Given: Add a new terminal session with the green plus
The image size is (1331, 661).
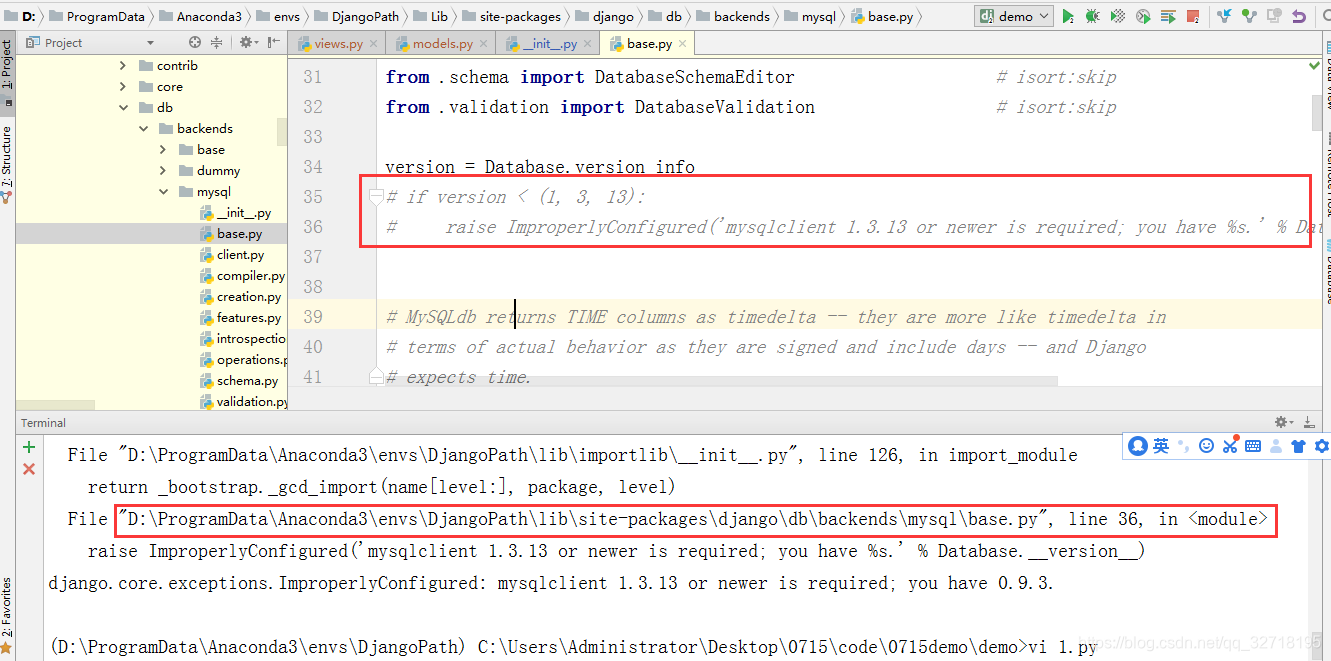Looking at the screenshot, I should pos(29,447).
